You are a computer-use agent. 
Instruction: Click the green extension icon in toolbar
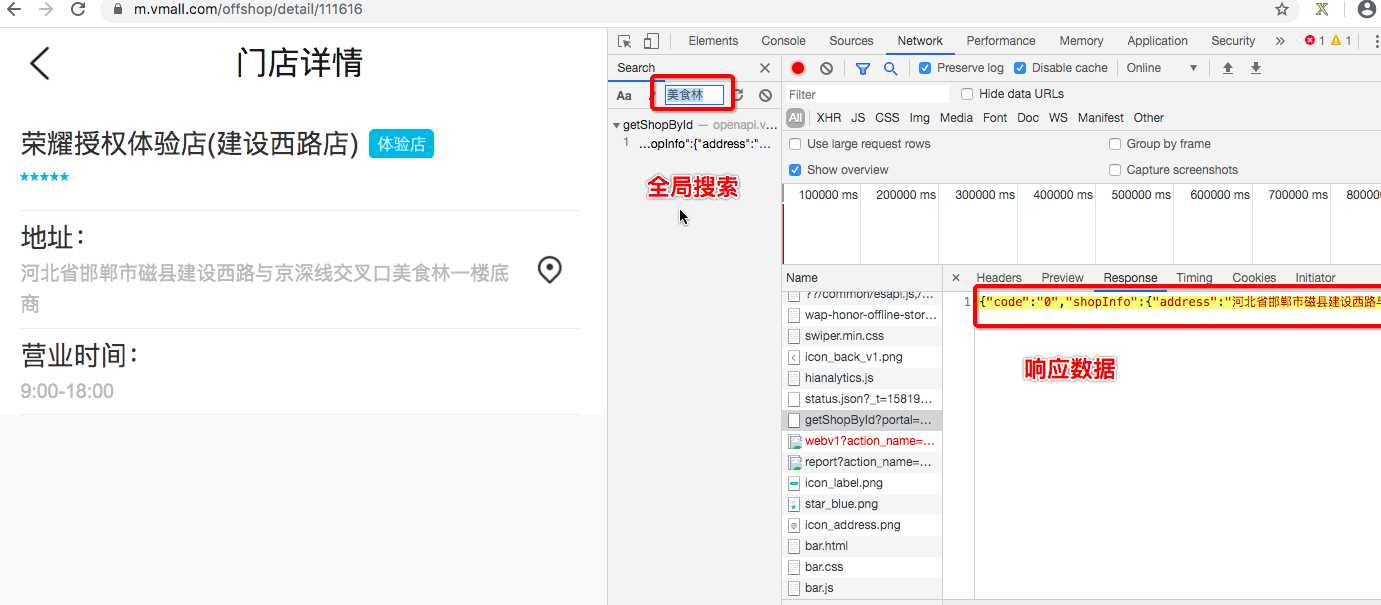(1322, 9)
